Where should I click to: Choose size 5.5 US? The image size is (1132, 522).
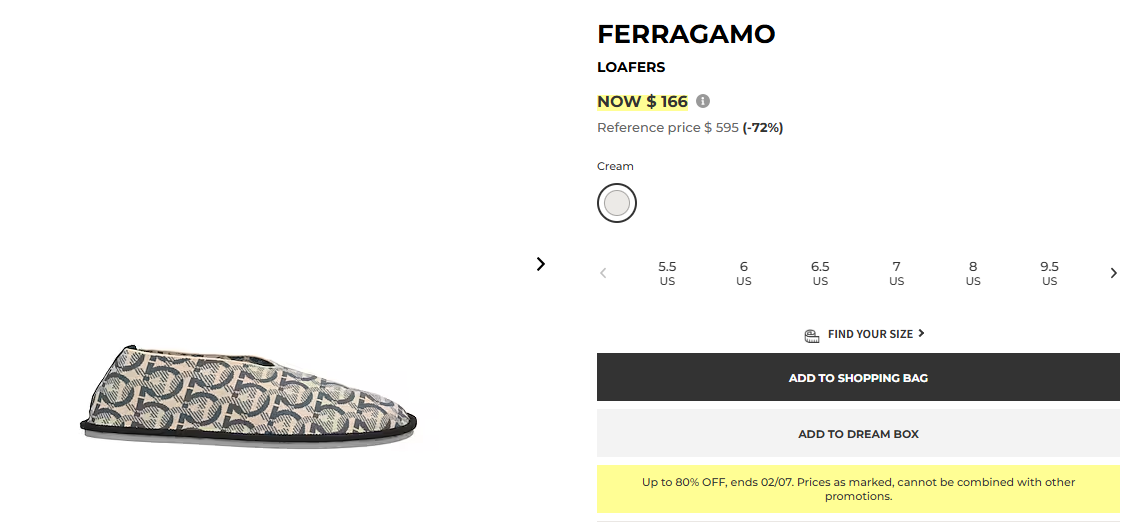(x=667, y=273)
